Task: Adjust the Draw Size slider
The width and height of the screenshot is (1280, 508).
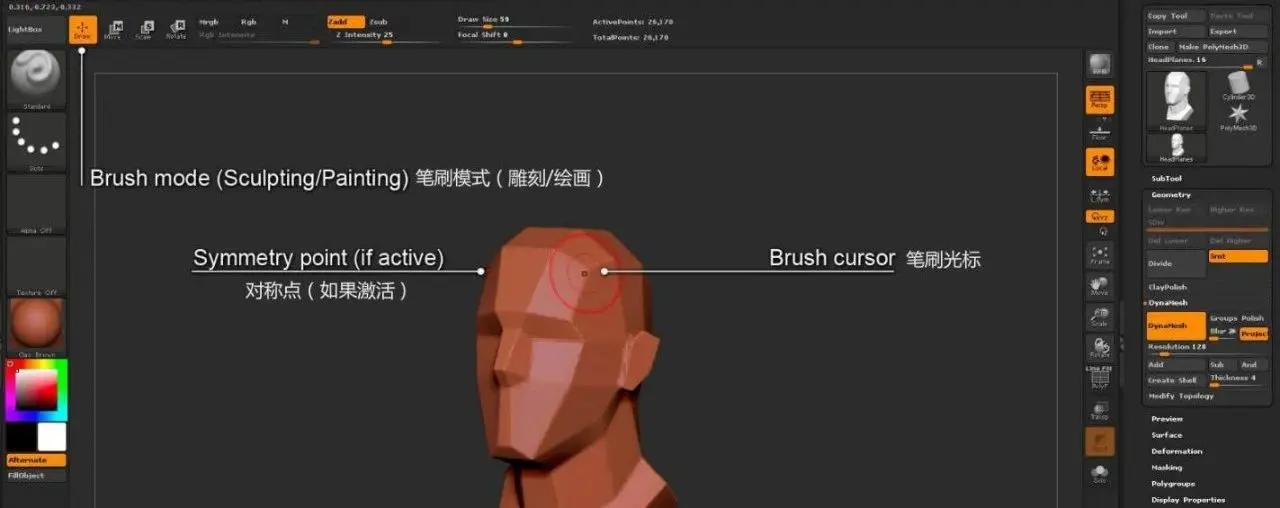Action: [514, 22]
